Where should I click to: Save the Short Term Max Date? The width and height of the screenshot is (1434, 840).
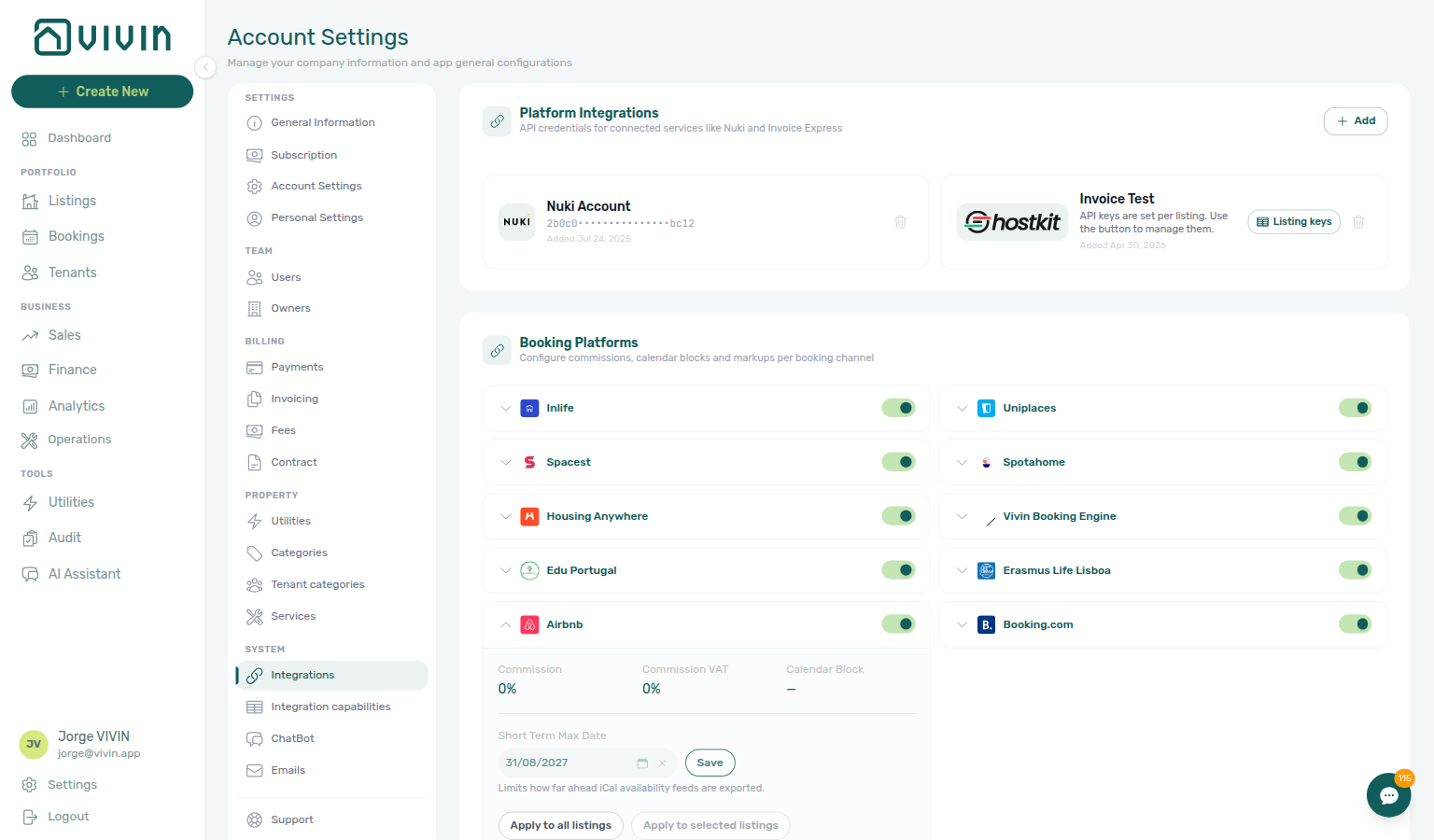tap(710, 763)
